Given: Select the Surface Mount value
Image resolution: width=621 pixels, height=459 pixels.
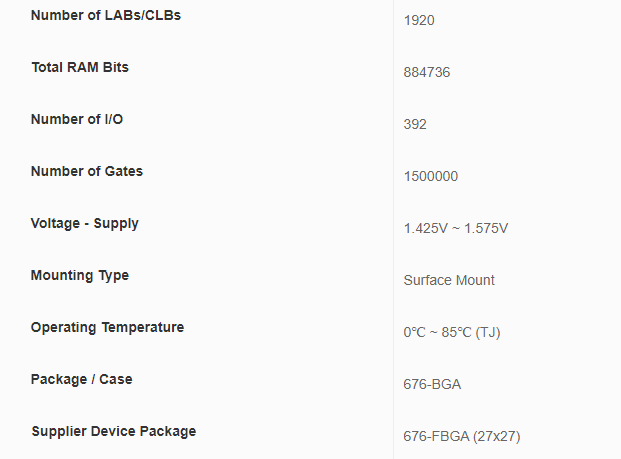Looking at the screenshot, I should [449, 280].
